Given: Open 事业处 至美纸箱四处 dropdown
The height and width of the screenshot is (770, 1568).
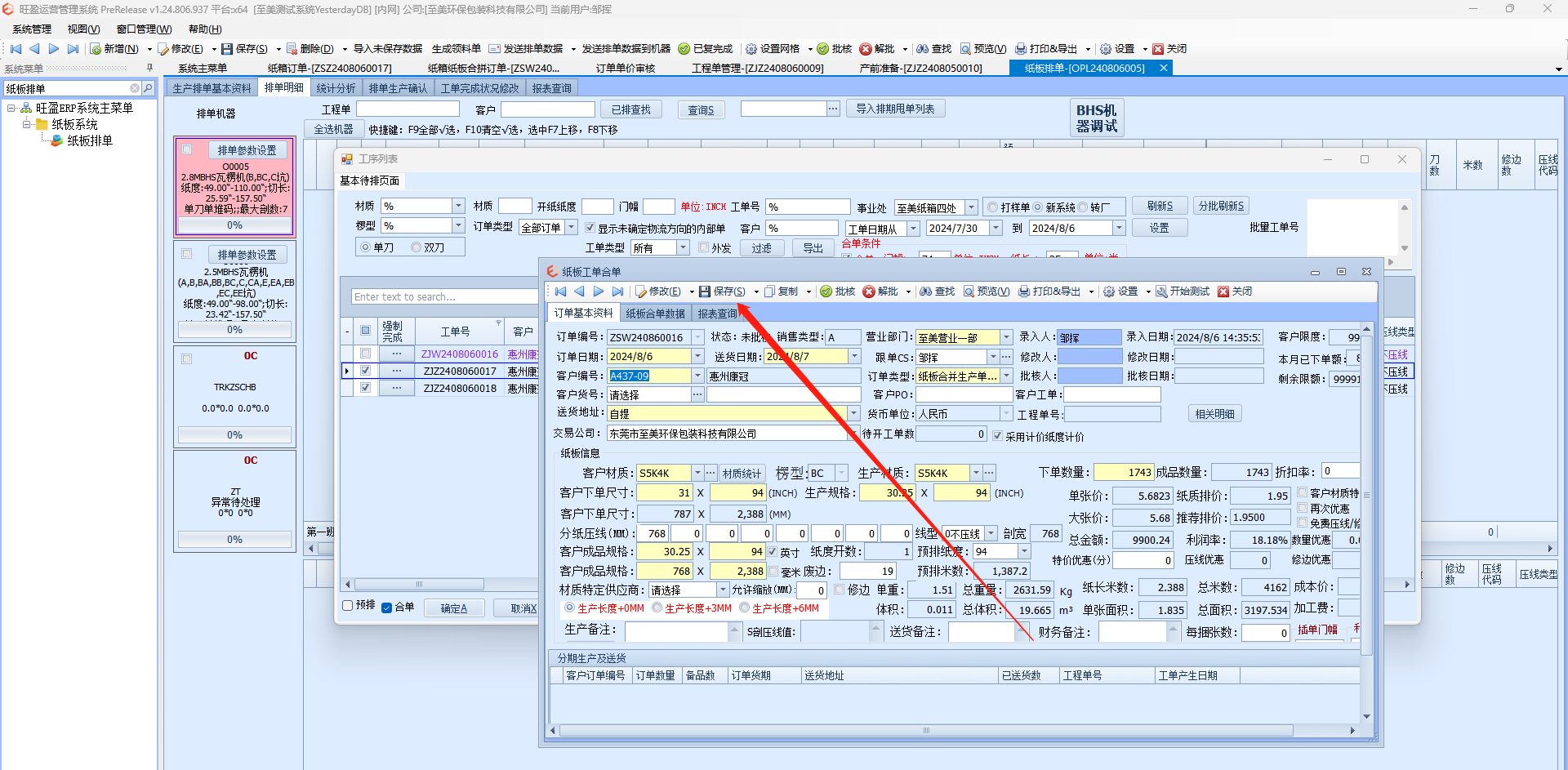Looking at the screenshot, I should click(x=971, y=207).
